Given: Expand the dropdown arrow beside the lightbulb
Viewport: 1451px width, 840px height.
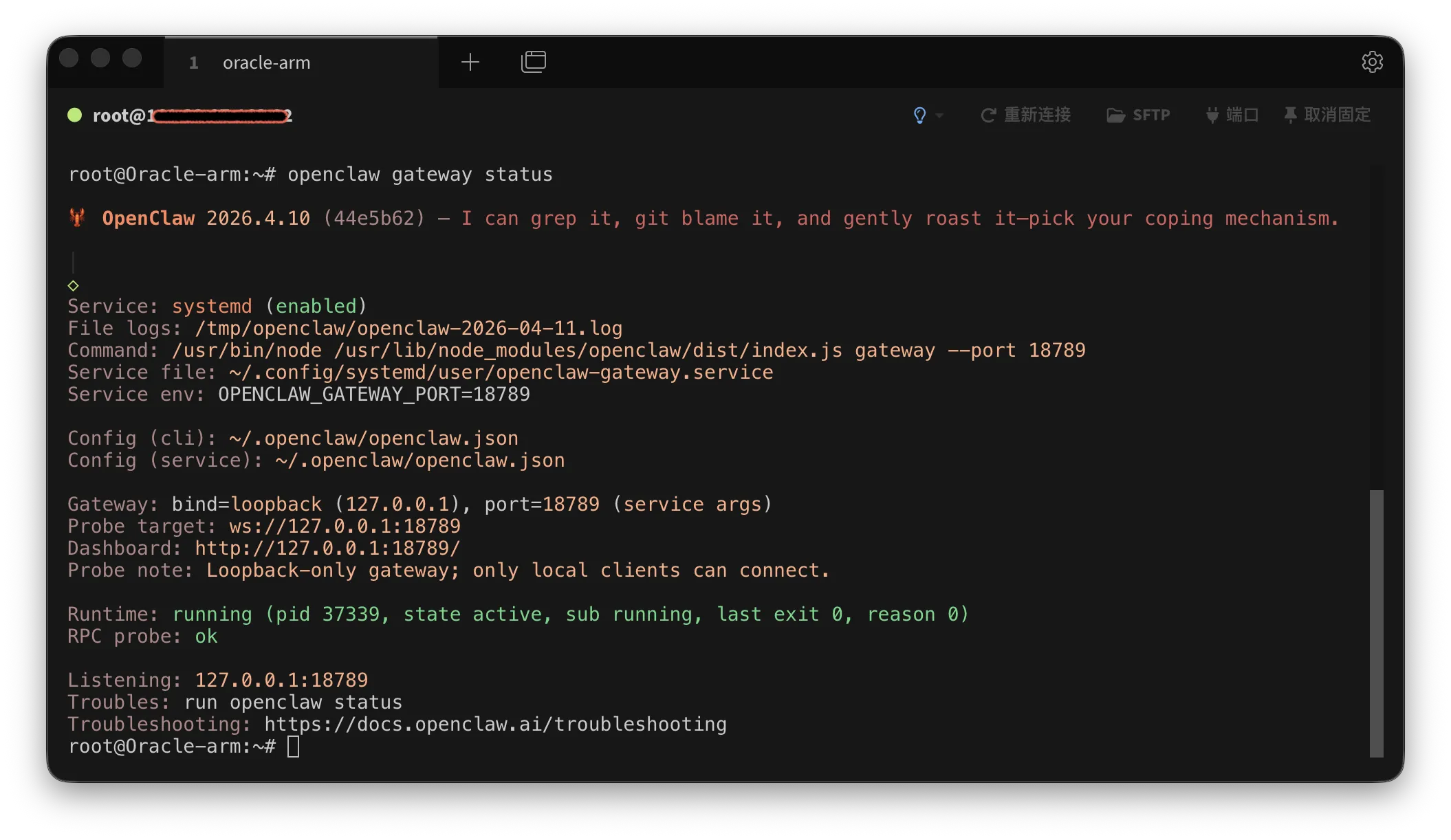Looking at the screenshot, I should pos(939,115).
